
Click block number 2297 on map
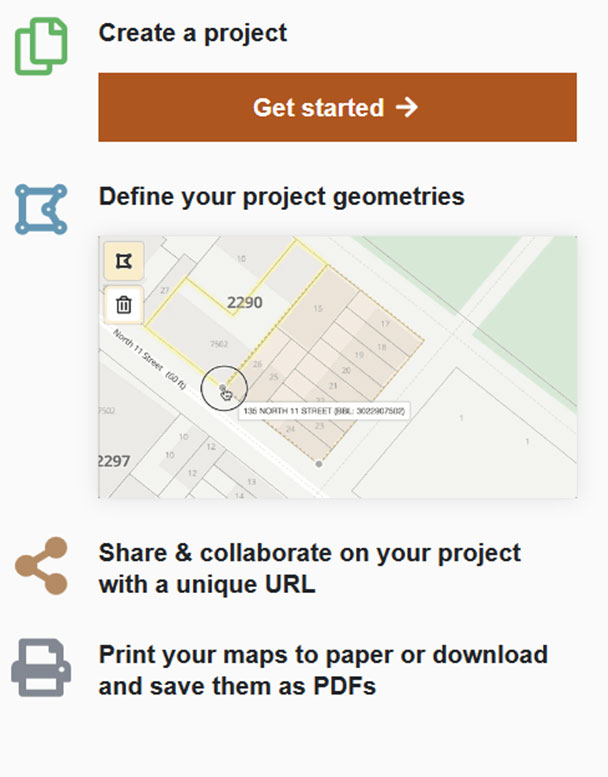114,460
